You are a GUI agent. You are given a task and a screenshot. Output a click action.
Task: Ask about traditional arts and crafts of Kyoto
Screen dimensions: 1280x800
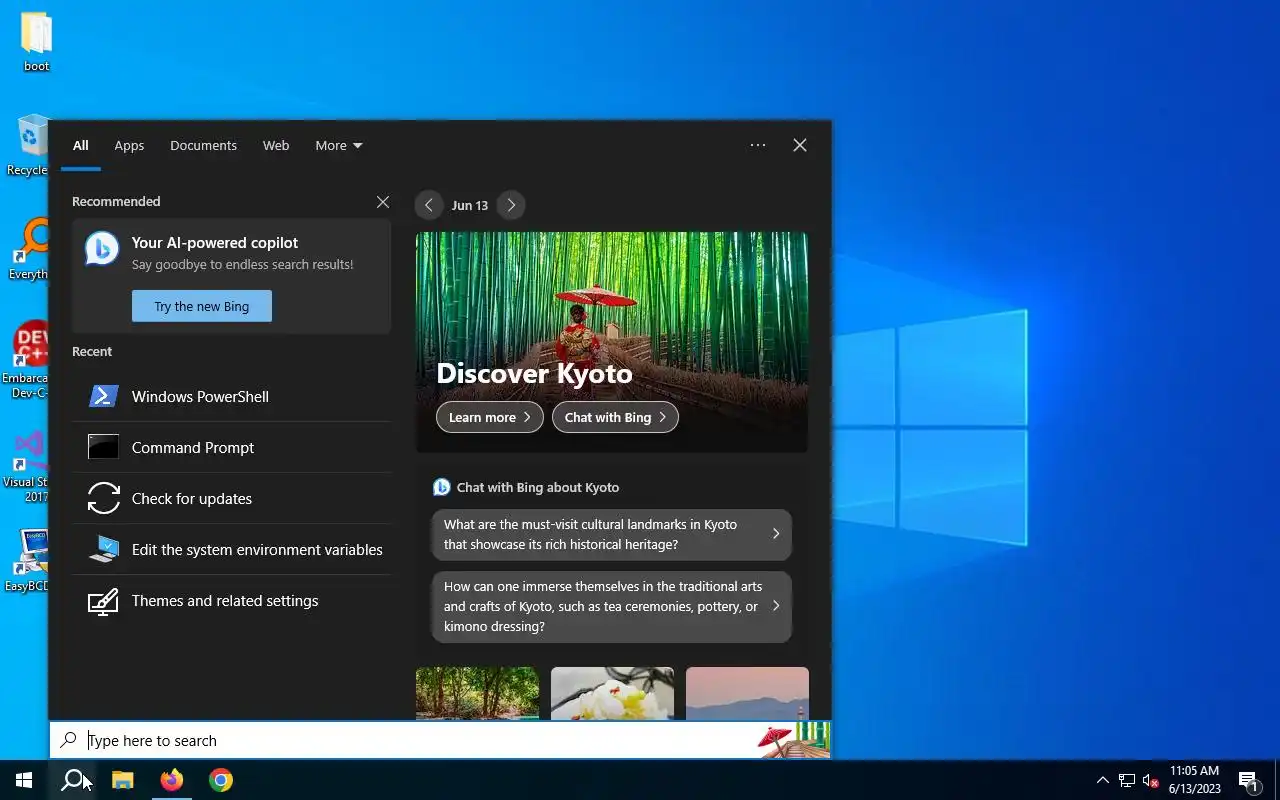coord(611,606)
